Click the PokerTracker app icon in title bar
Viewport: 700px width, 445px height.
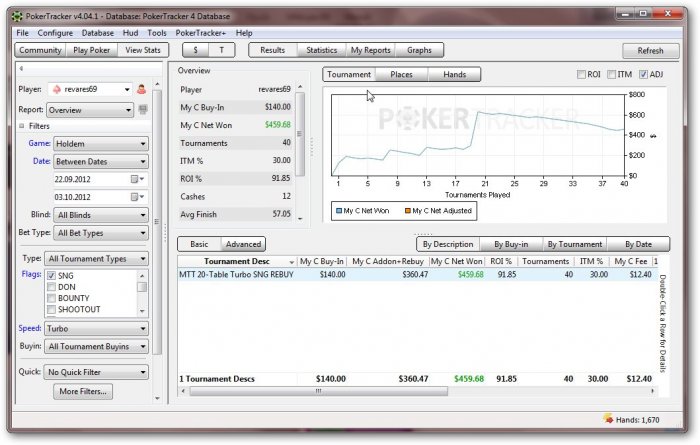(x=17, y=17)
